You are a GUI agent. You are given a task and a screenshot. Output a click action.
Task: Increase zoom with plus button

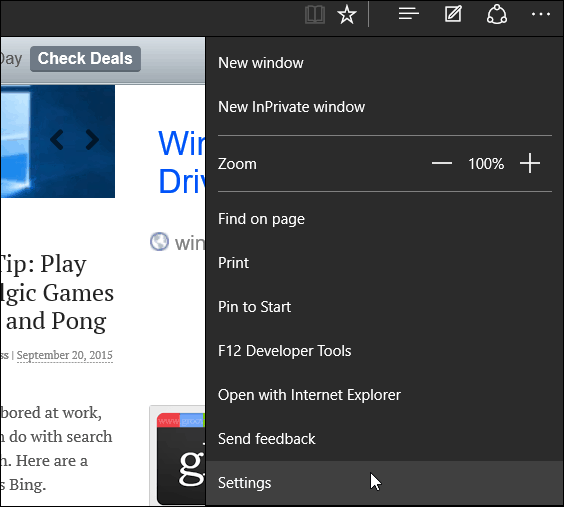pos(530,163)
